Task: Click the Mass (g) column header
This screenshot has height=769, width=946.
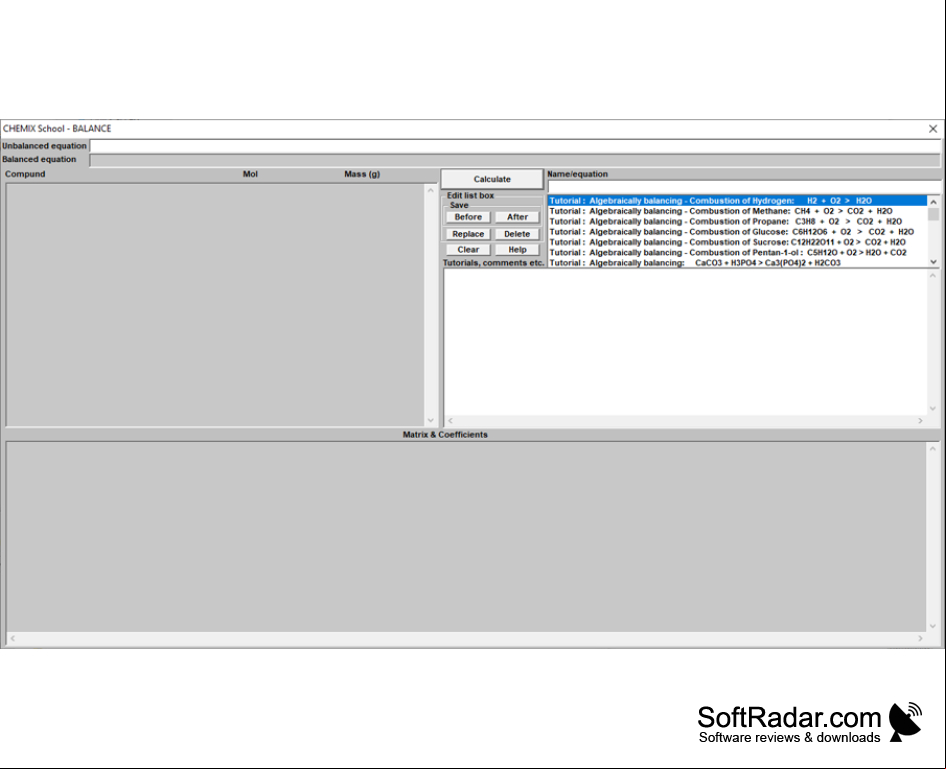Action: click(x=362, y=174)
